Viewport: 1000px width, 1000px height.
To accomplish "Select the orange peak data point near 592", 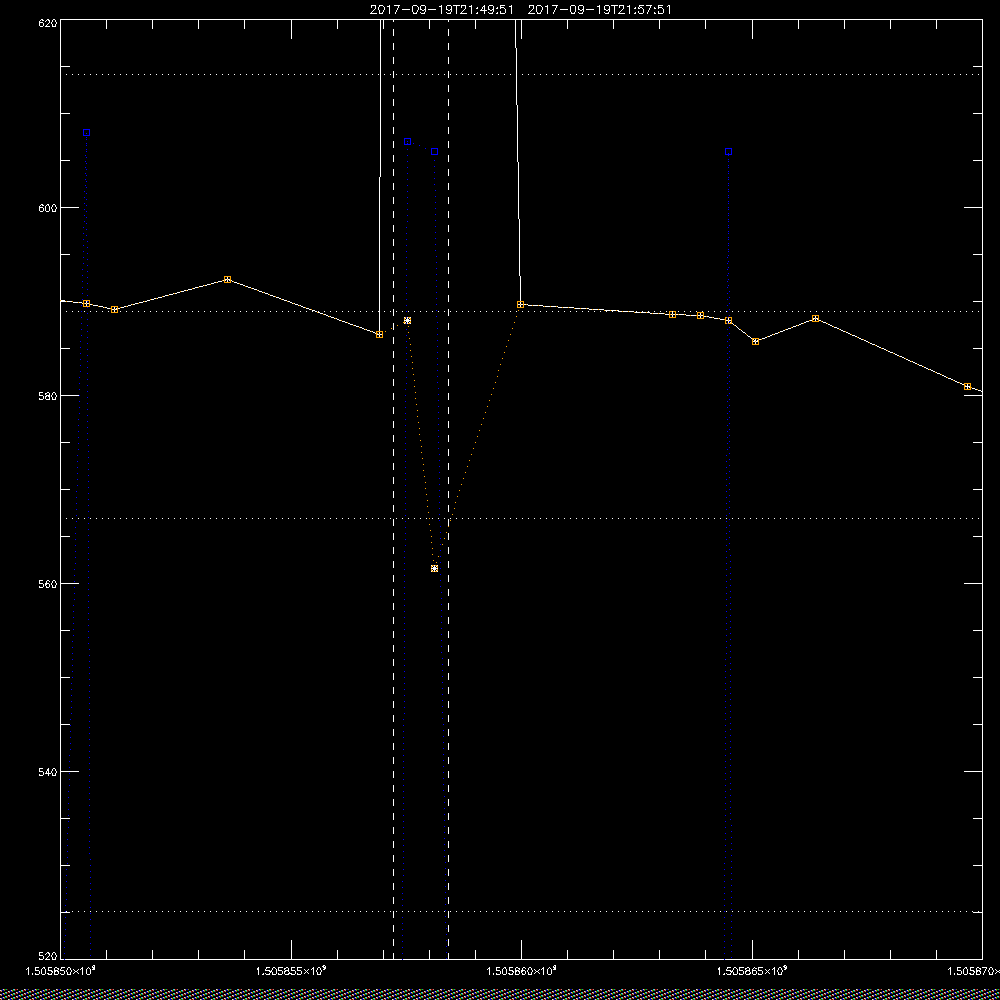I will [228, 280].
